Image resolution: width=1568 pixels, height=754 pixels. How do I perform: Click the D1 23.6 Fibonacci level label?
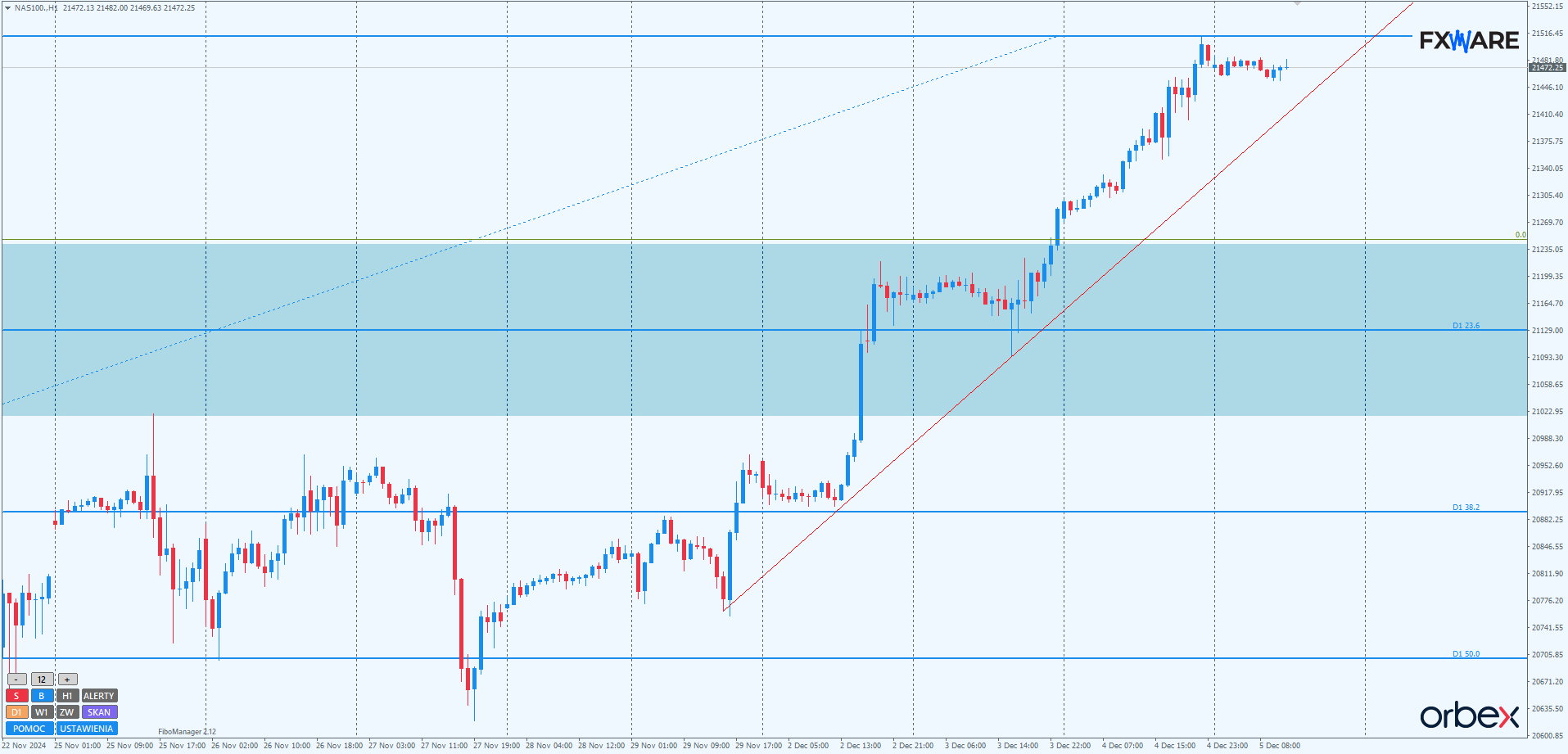[1466, 326]
